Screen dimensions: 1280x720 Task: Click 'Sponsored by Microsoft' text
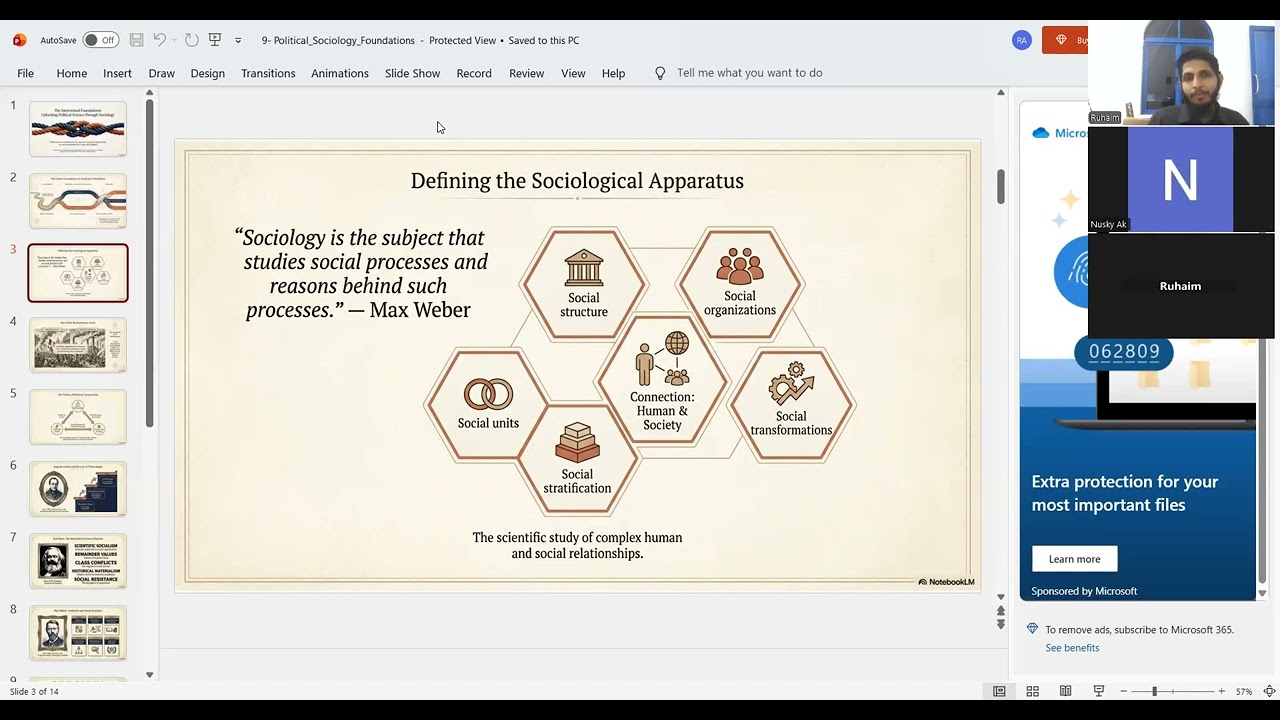(x=1084, y=591)
